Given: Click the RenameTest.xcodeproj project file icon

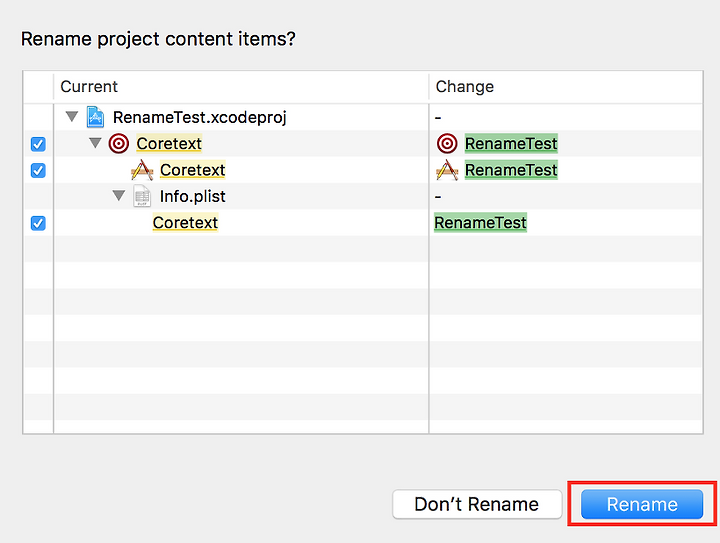Looking at the screenshot, I should (x=95, y=117).
